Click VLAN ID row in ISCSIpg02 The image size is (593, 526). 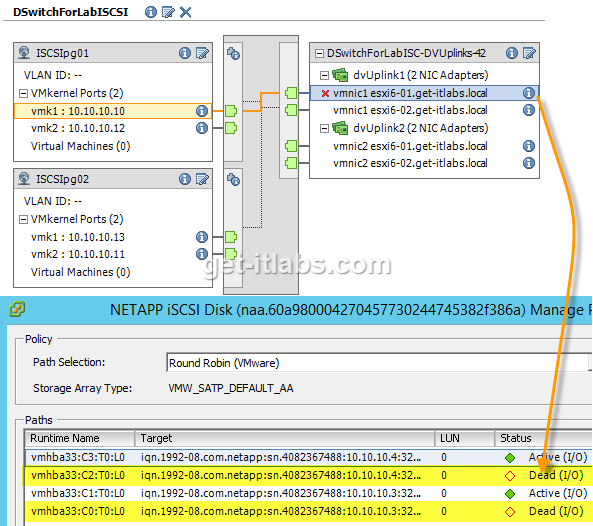(53, 201)
